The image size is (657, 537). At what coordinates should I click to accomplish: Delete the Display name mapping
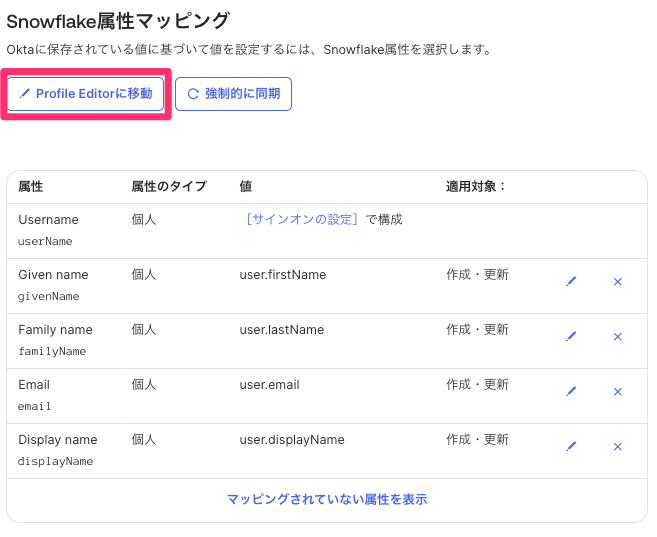617,447
